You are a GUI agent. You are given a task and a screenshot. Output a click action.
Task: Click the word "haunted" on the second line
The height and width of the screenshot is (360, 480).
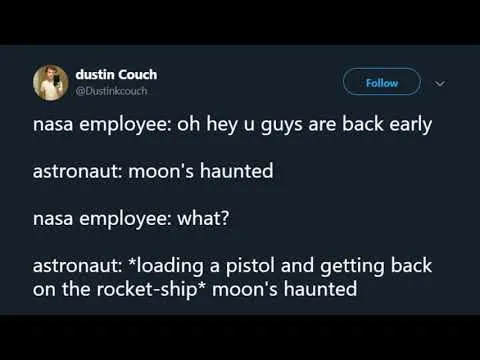pos(237,171)
